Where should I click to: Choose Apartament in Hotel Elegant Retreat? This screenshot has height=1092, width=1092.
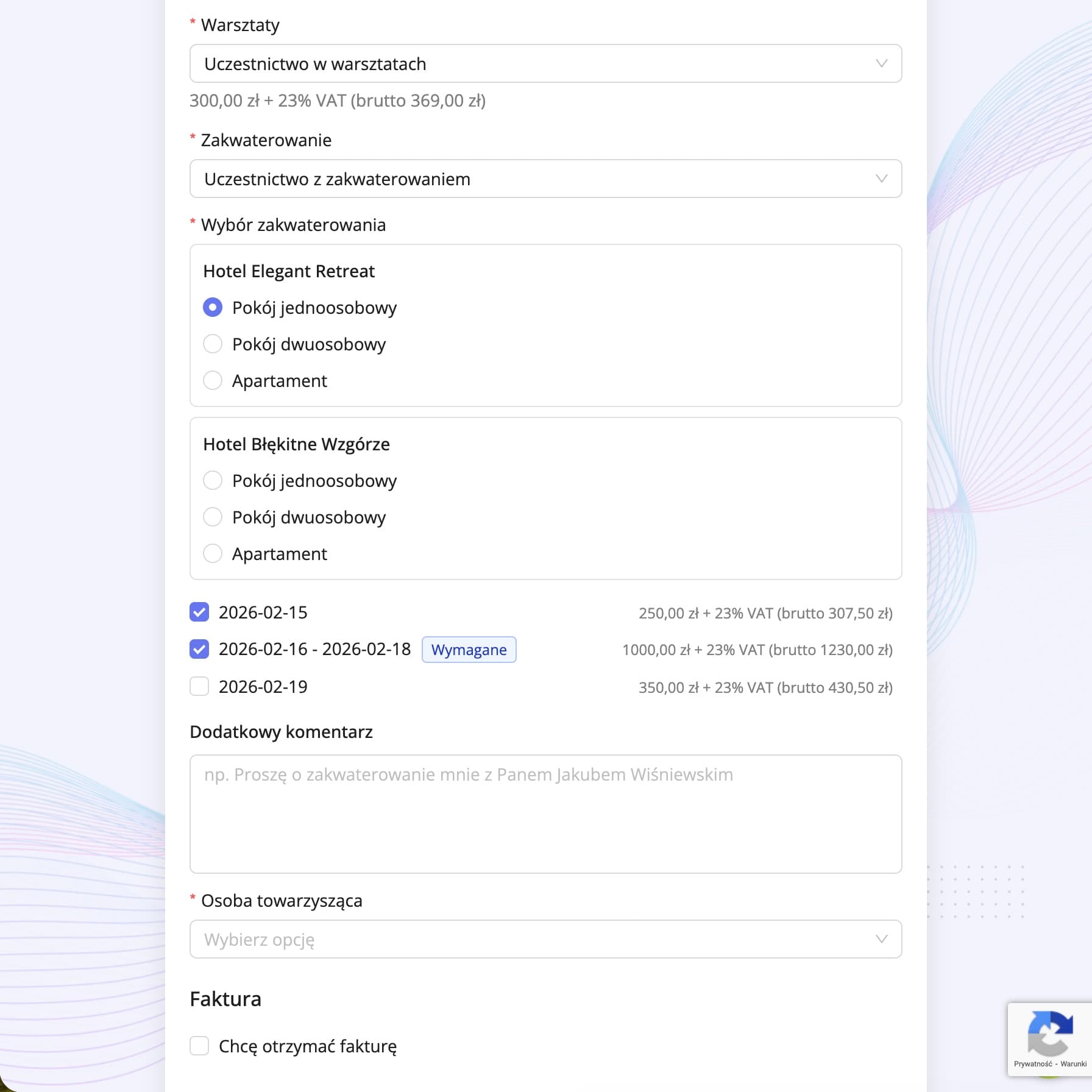[x=212, y=380]
